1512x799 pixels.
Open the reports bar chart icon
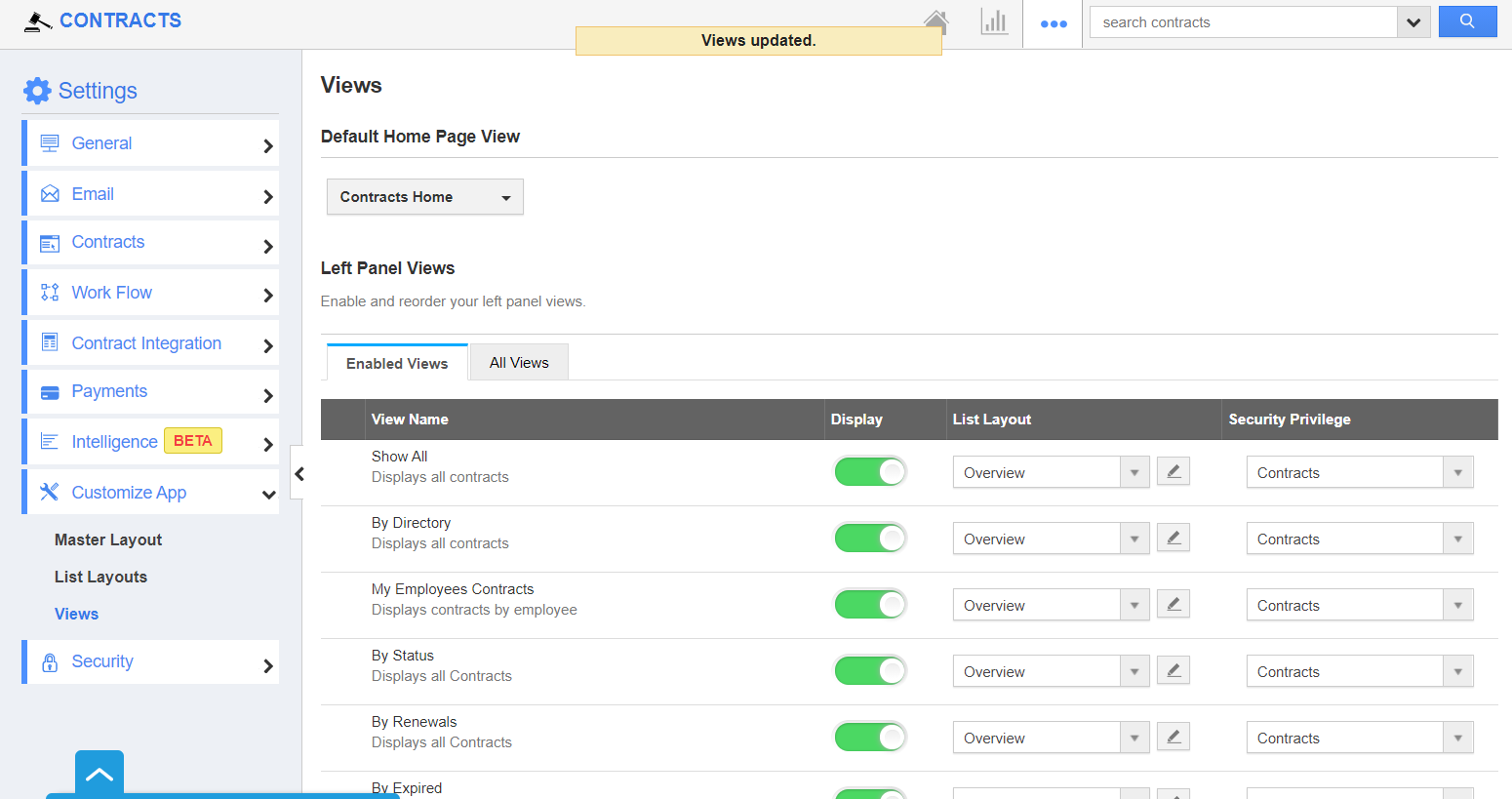[993, 22]
